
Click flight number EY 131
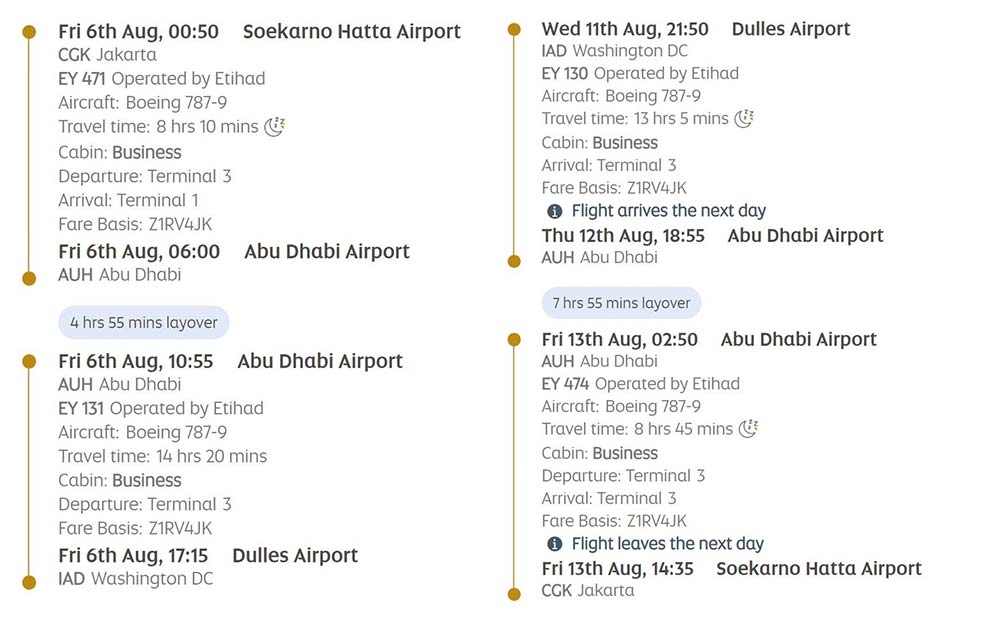81,408
